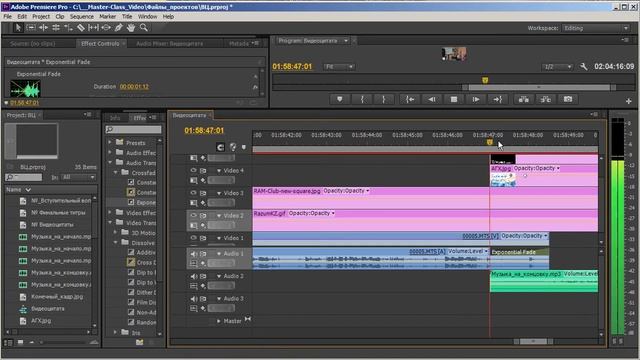This screenshot has width=640, height=360.
Task: Toggle timeline Snap magnet icon
Action: [x=220, y=147]
